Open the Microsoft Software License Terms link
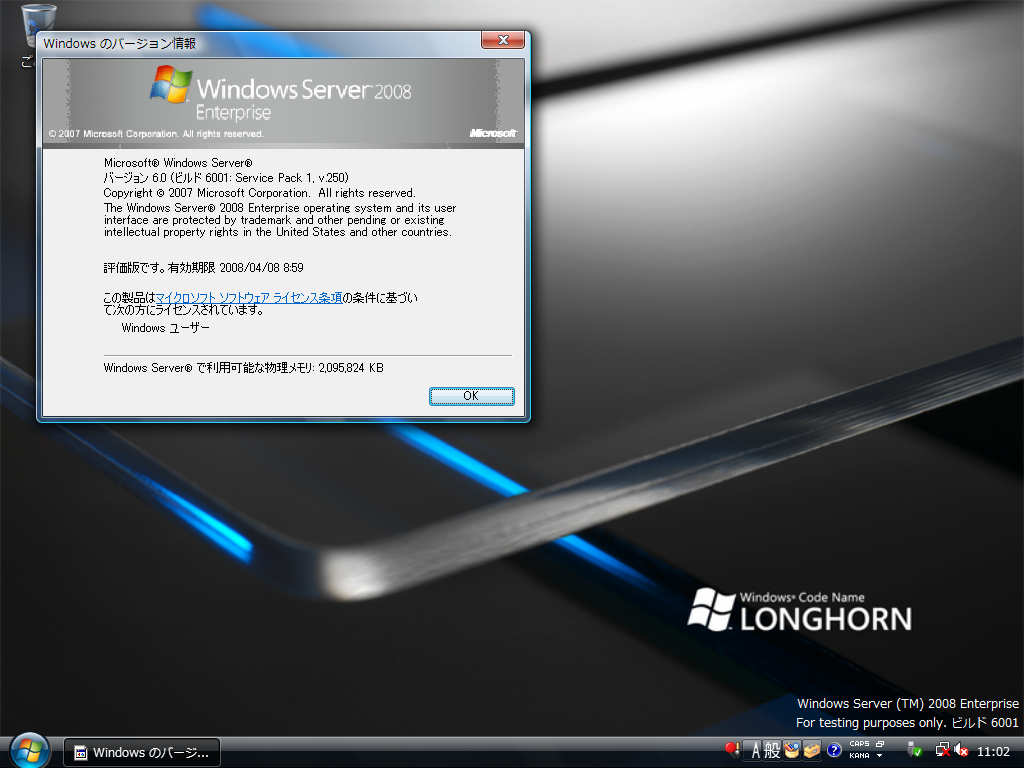The height and width of the screenshot is (768, 1024). coord(249,298)
